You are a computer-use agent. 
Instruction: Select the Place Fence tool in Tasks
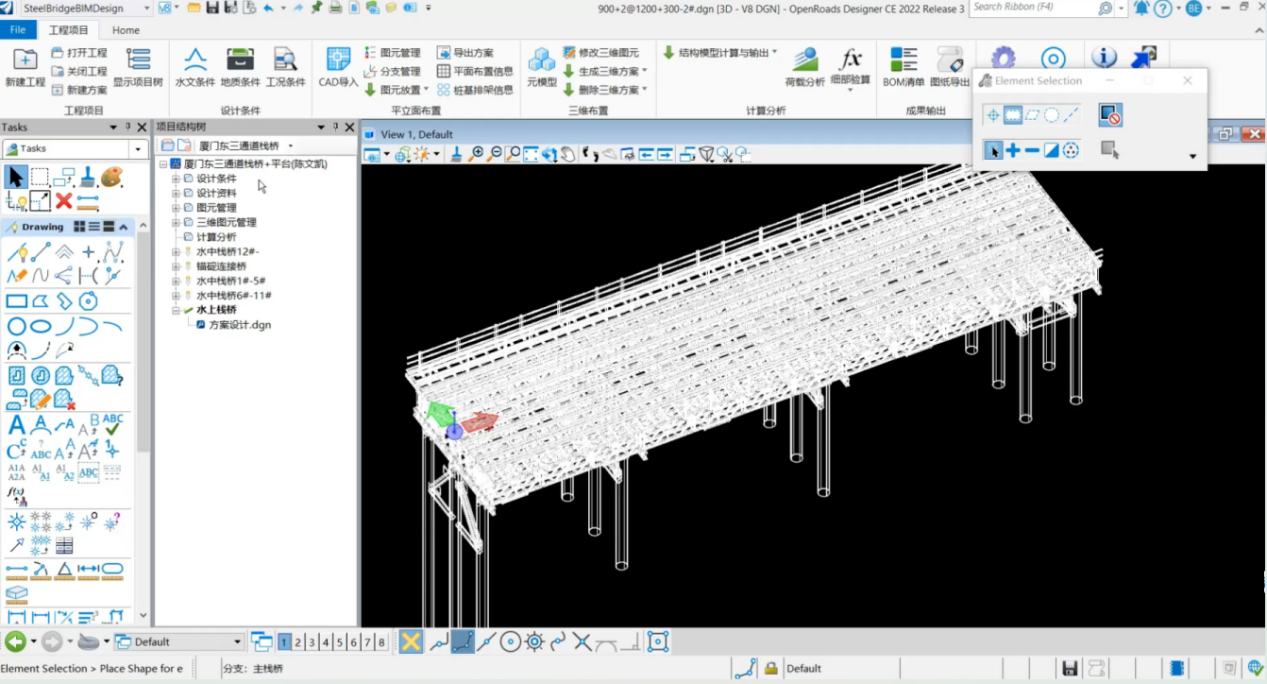pos(40,178)
